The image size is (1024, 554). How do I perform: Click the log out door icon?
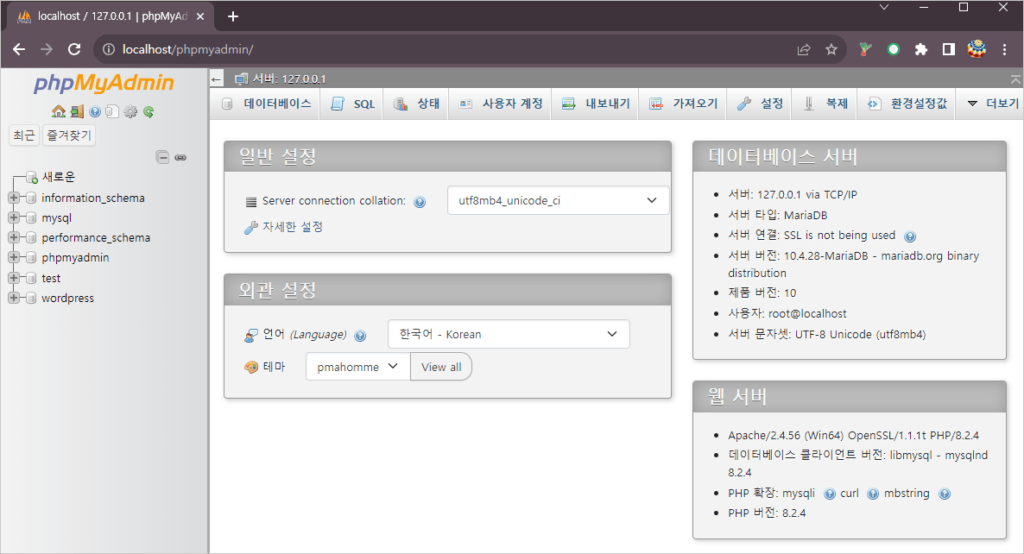(x=77, y=112)
